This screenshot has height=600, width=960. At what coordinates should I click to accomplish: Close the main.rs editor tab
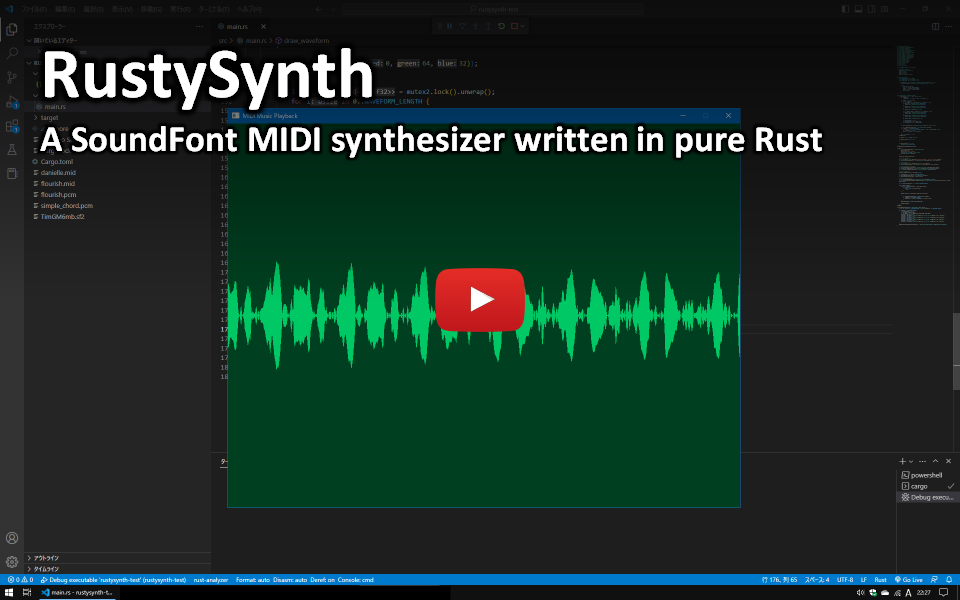pos(263,26)
